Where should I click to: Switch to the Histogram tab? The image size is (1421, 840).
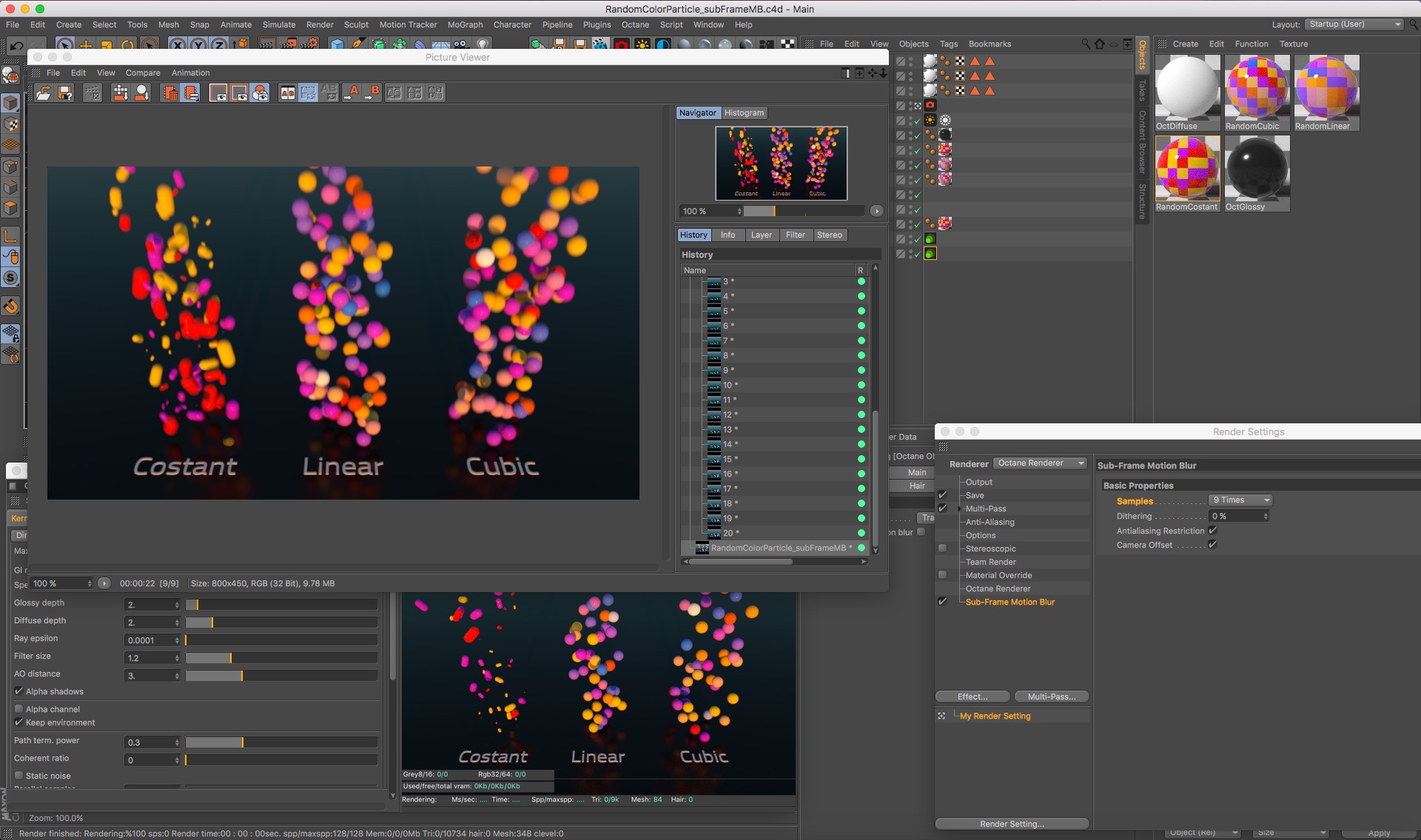tap(744, 113)
